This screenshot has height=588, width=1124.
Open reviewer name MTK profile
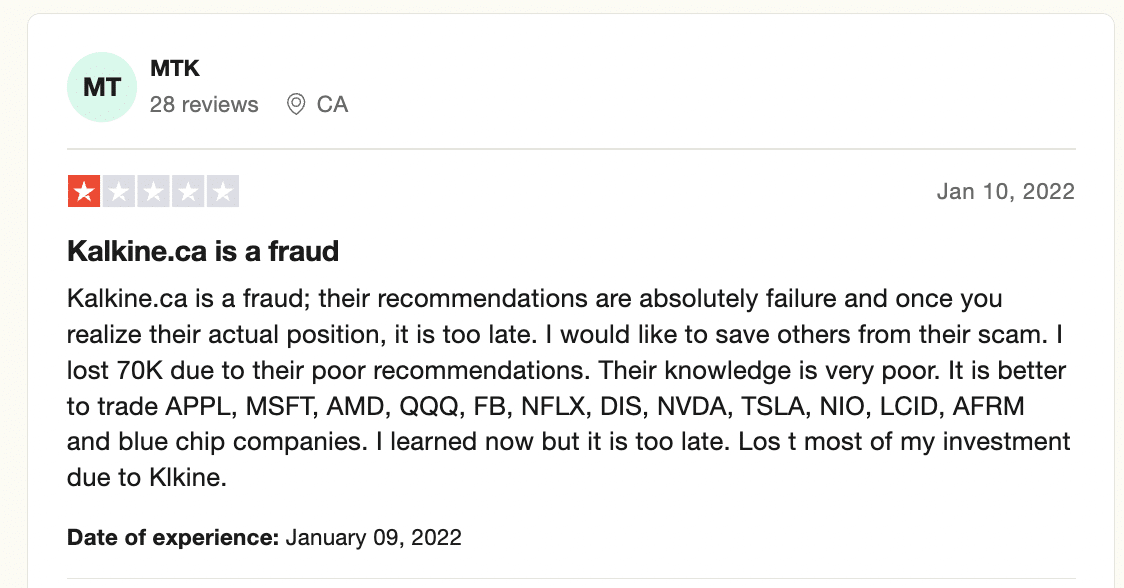click(x=175, y=68)
